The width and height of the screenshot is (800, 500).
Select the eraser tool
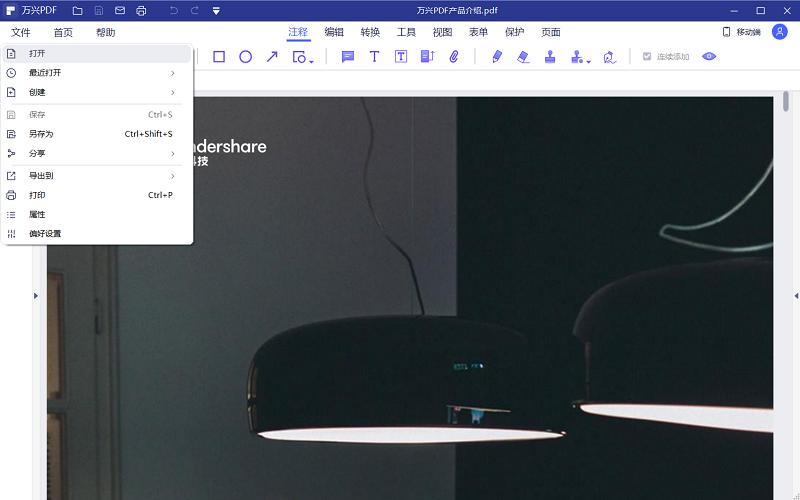point(523,57)
